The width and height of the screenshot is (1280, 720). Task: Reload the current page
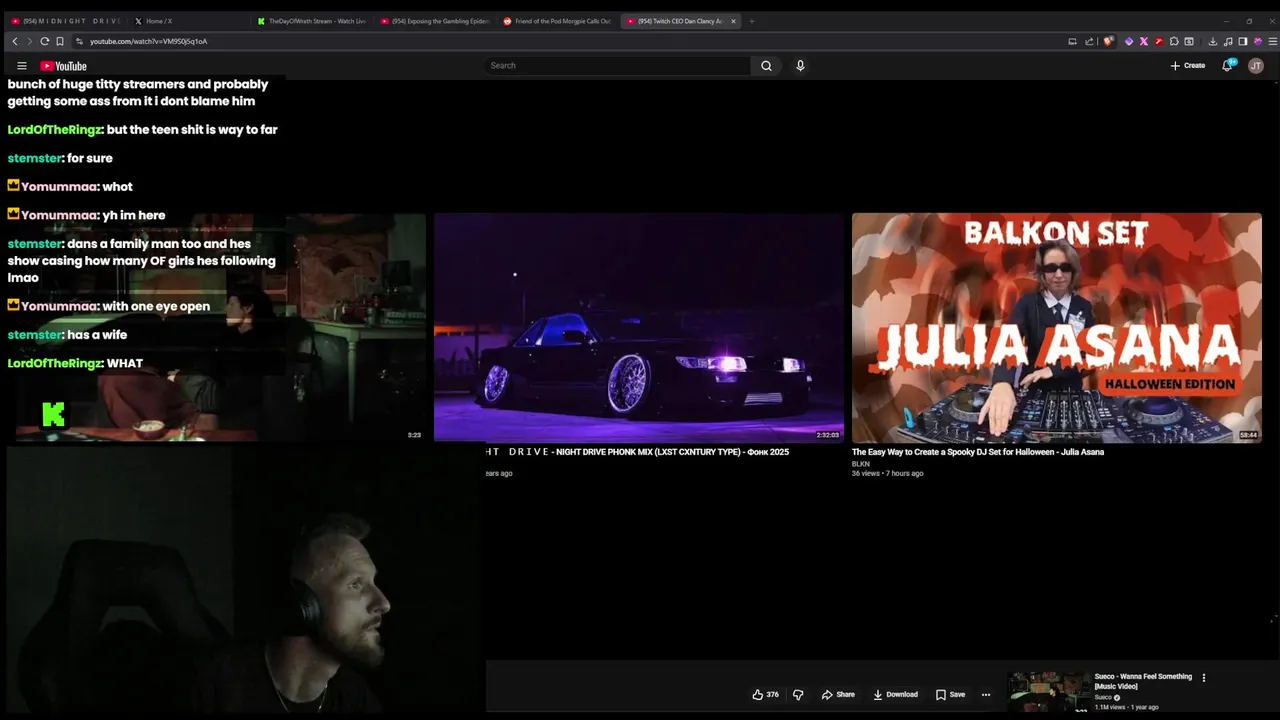(x=44, y=41)
